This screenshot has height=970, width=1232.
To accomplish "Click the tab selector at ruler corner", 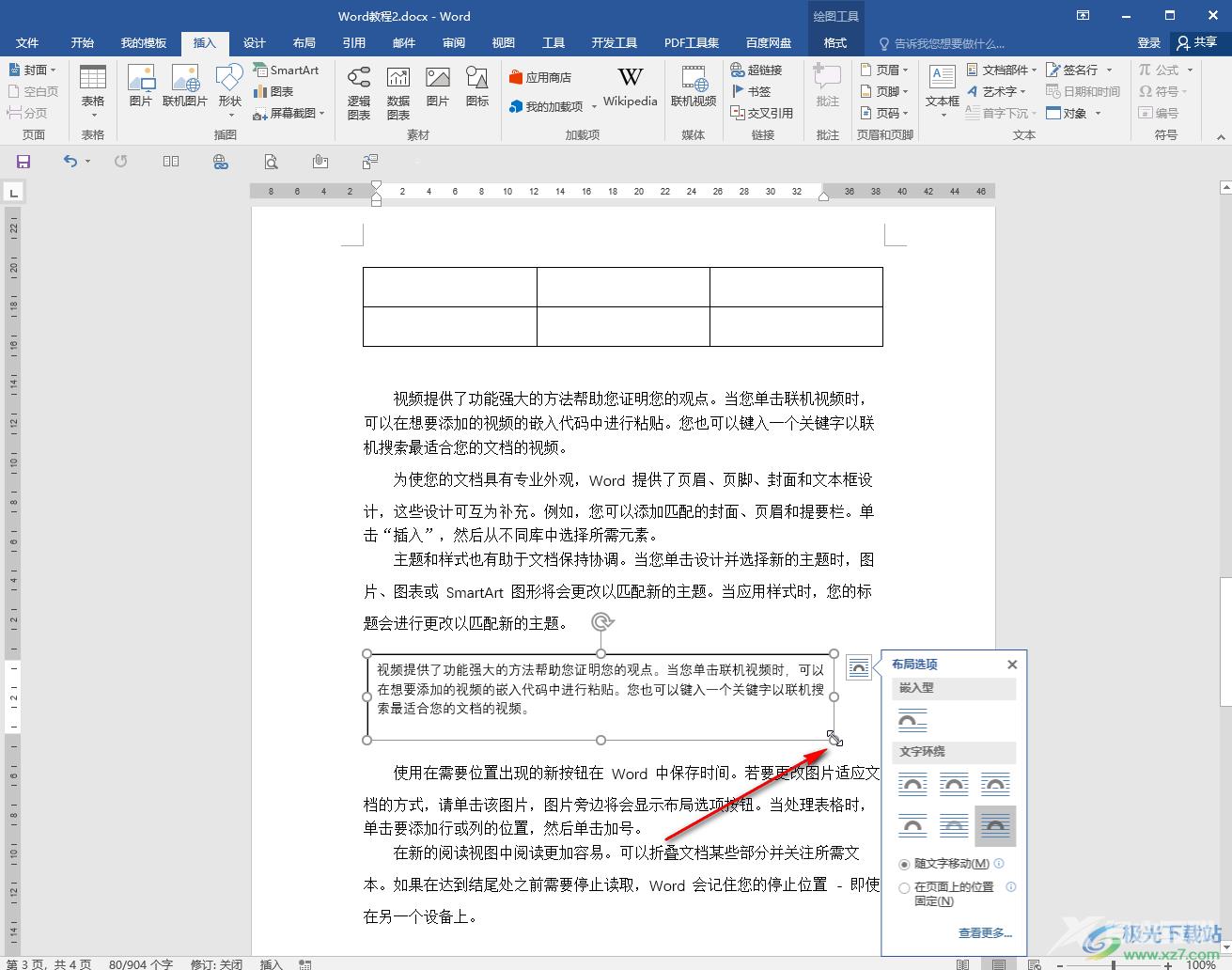I will (x=13, y=193).
